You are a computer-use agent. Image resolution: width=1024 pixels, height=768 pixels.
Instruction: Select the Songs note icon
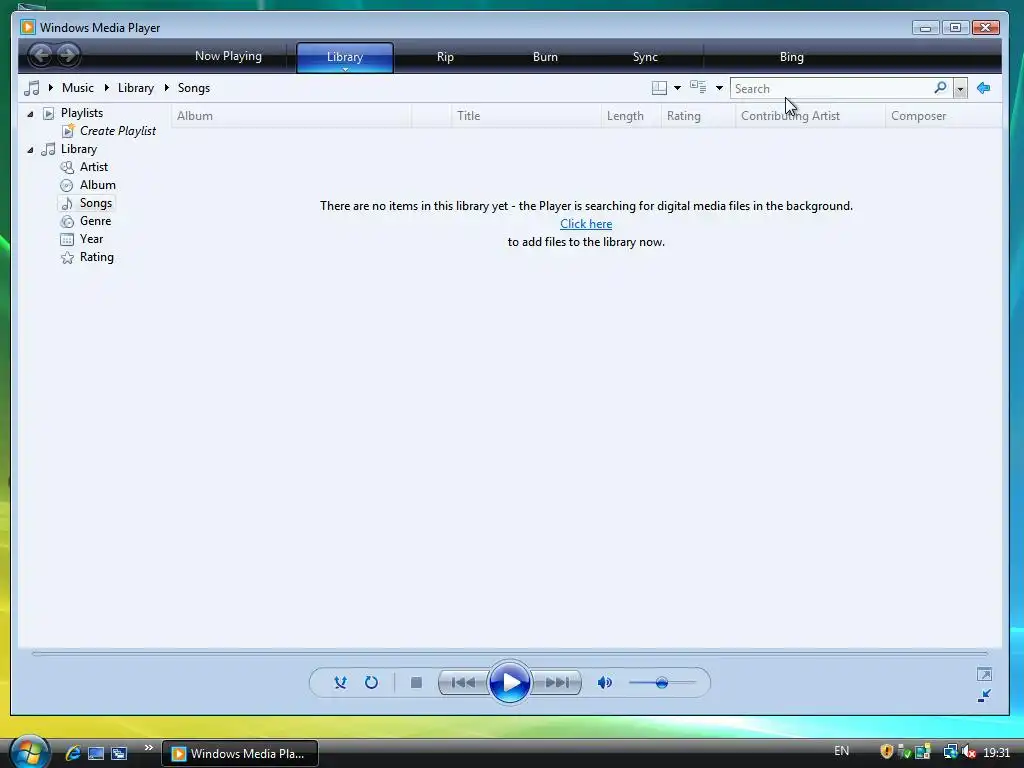[x=67, y=204]
